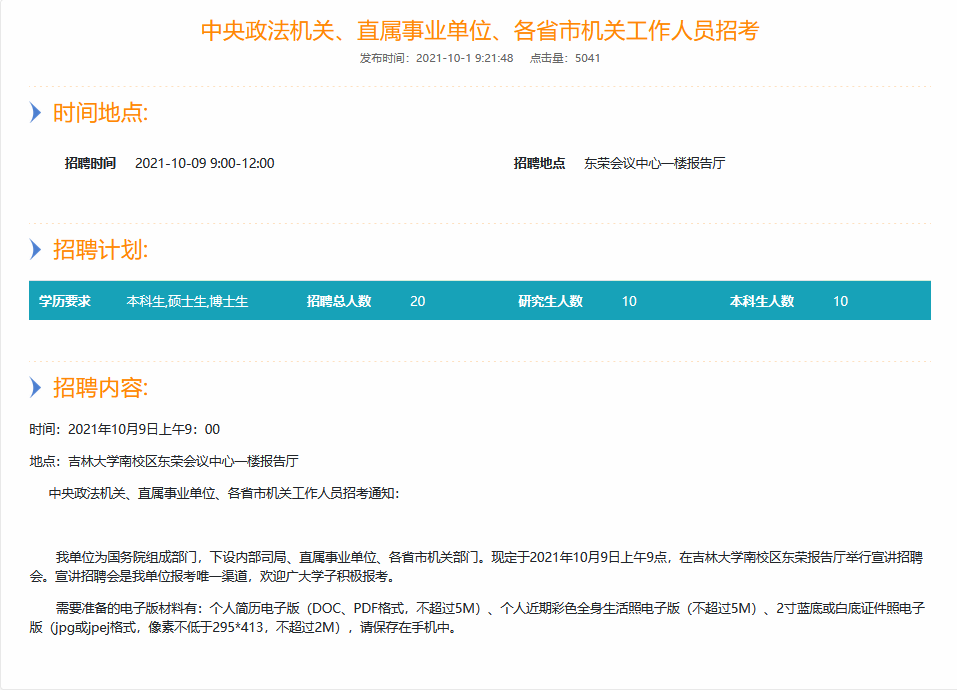Click the 招聘总人数 label

(x=339, y=301)
